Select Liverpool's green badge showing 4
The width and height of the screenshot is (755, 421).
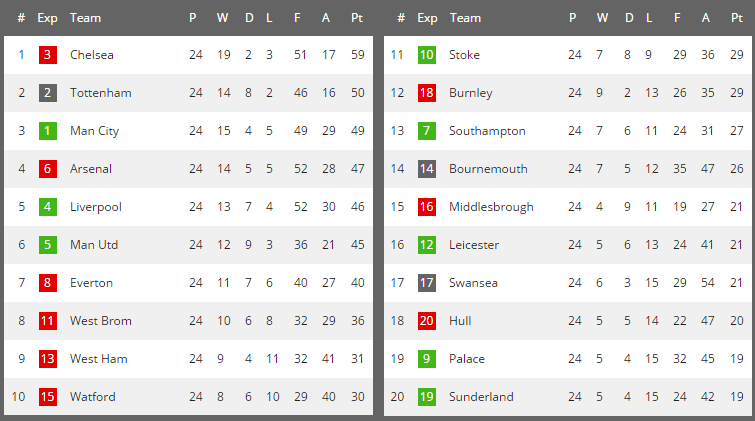click(48, 207)
